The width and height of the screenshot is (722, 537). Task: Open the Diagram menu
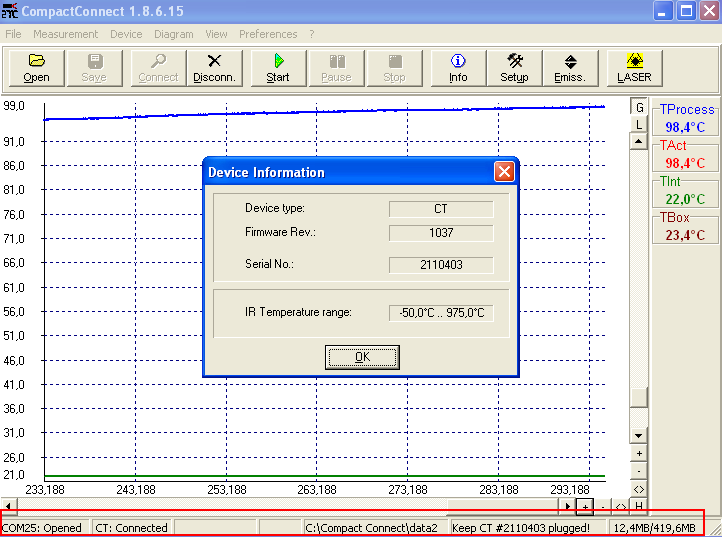[x=174, y=34]
